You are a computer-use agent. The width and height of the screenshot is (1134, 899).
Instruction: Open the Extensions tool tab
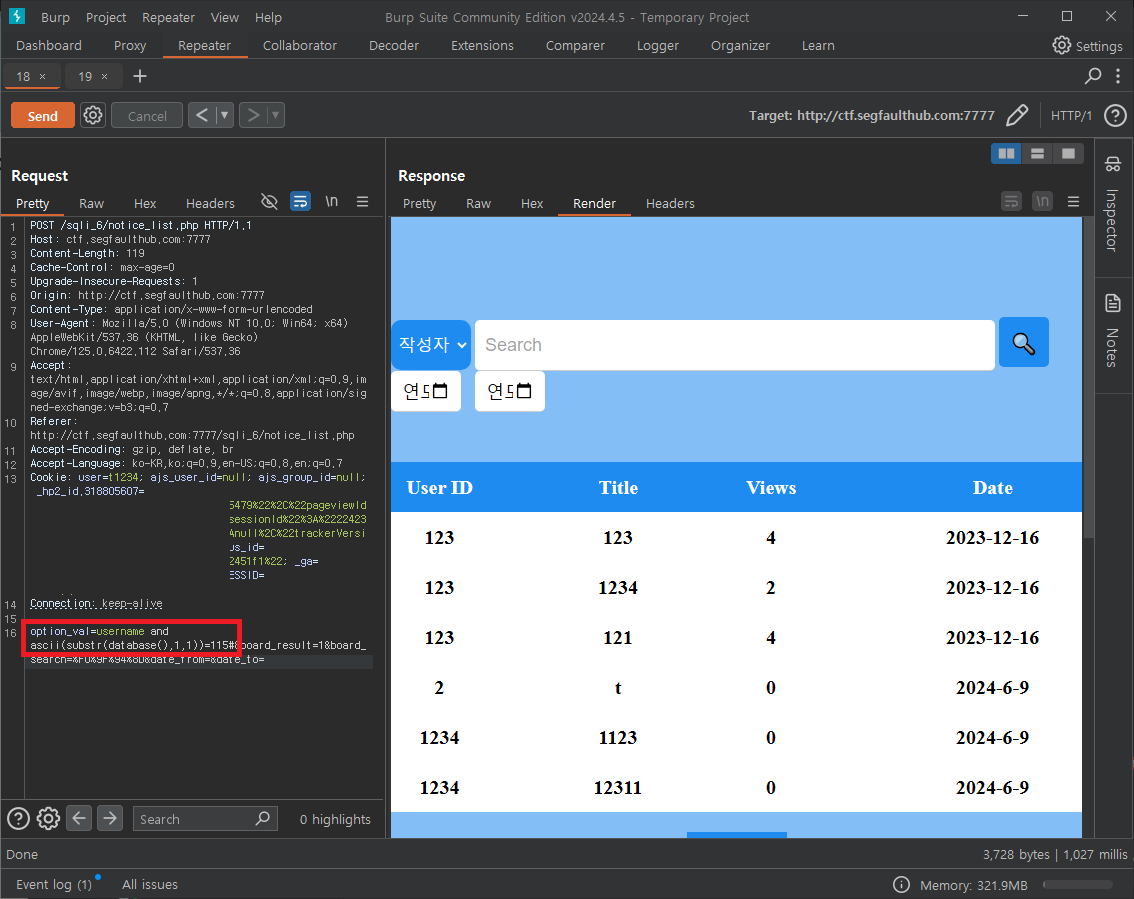coord(482,46)
